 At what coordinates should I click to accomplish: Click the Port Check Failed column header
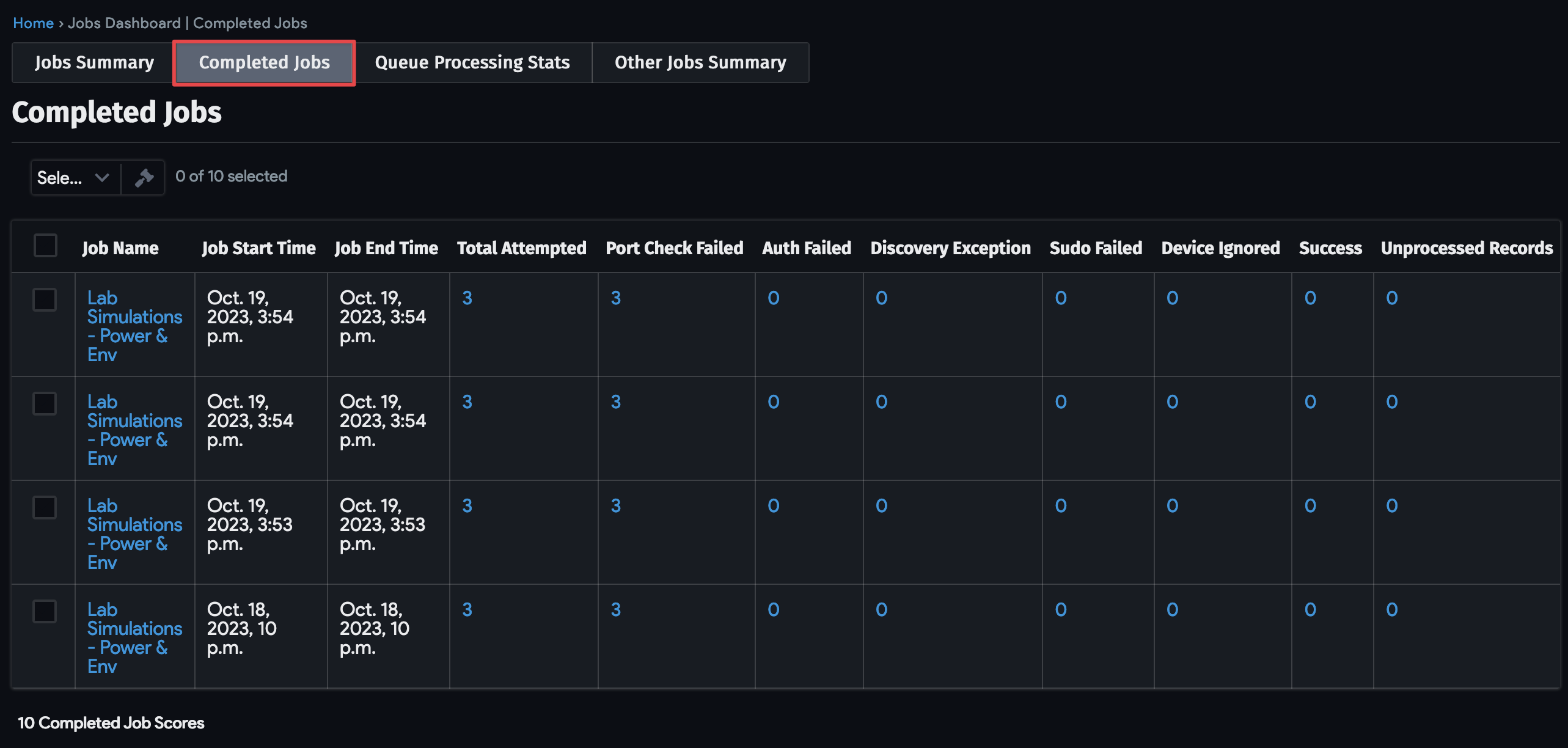click(x=675, y=248)
